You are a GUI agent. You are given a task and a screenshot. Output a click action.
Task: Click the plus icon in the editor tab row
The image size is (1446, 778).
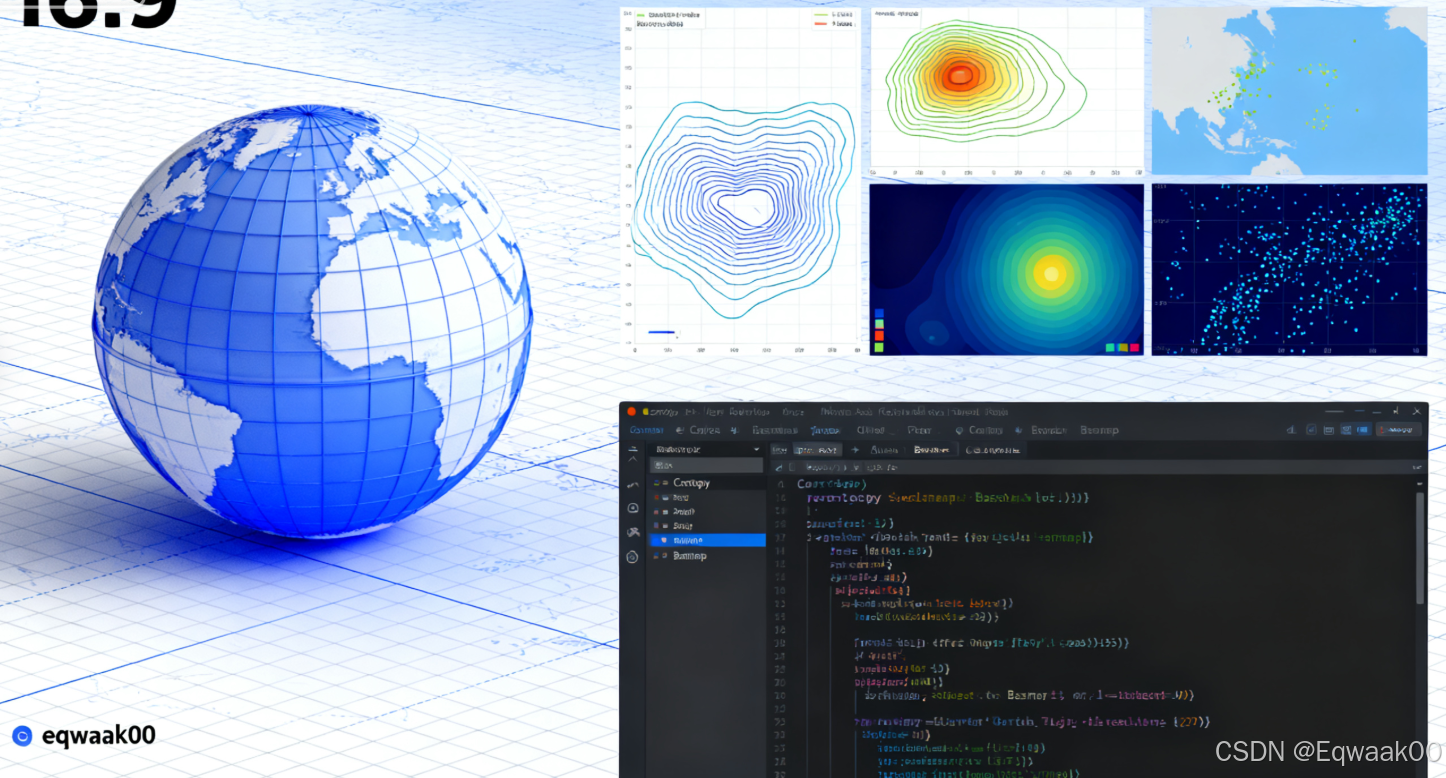tap(855, 450)
